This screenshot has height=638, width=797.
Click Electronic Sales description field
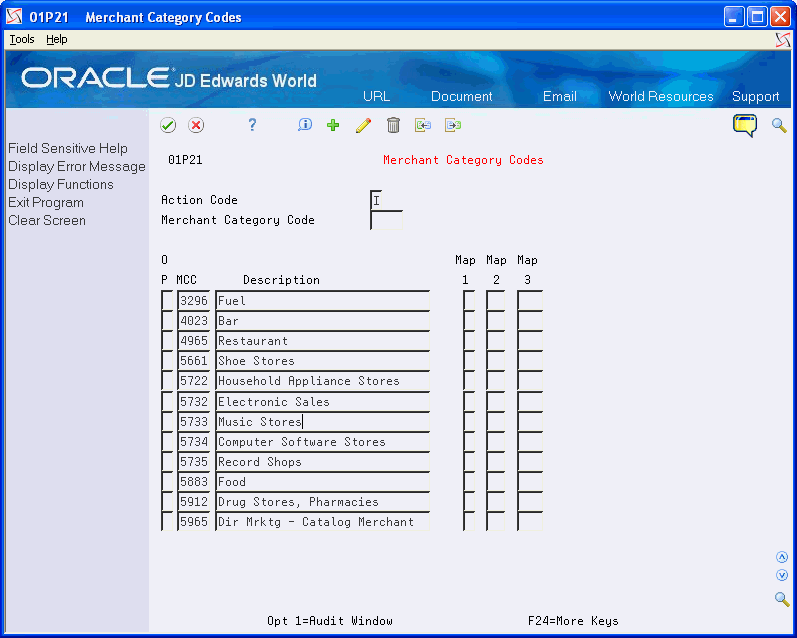pyautogui.click(x=323, y=402)
